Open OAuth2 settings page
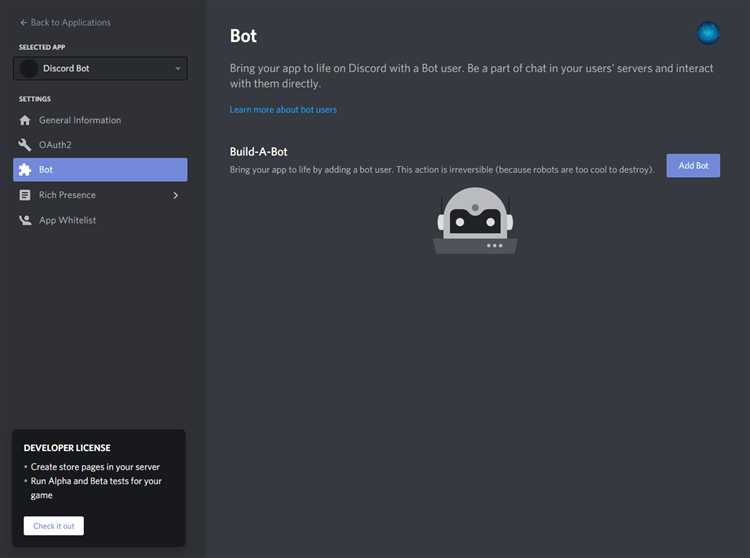The image size is (750, 558). (100, 144)
